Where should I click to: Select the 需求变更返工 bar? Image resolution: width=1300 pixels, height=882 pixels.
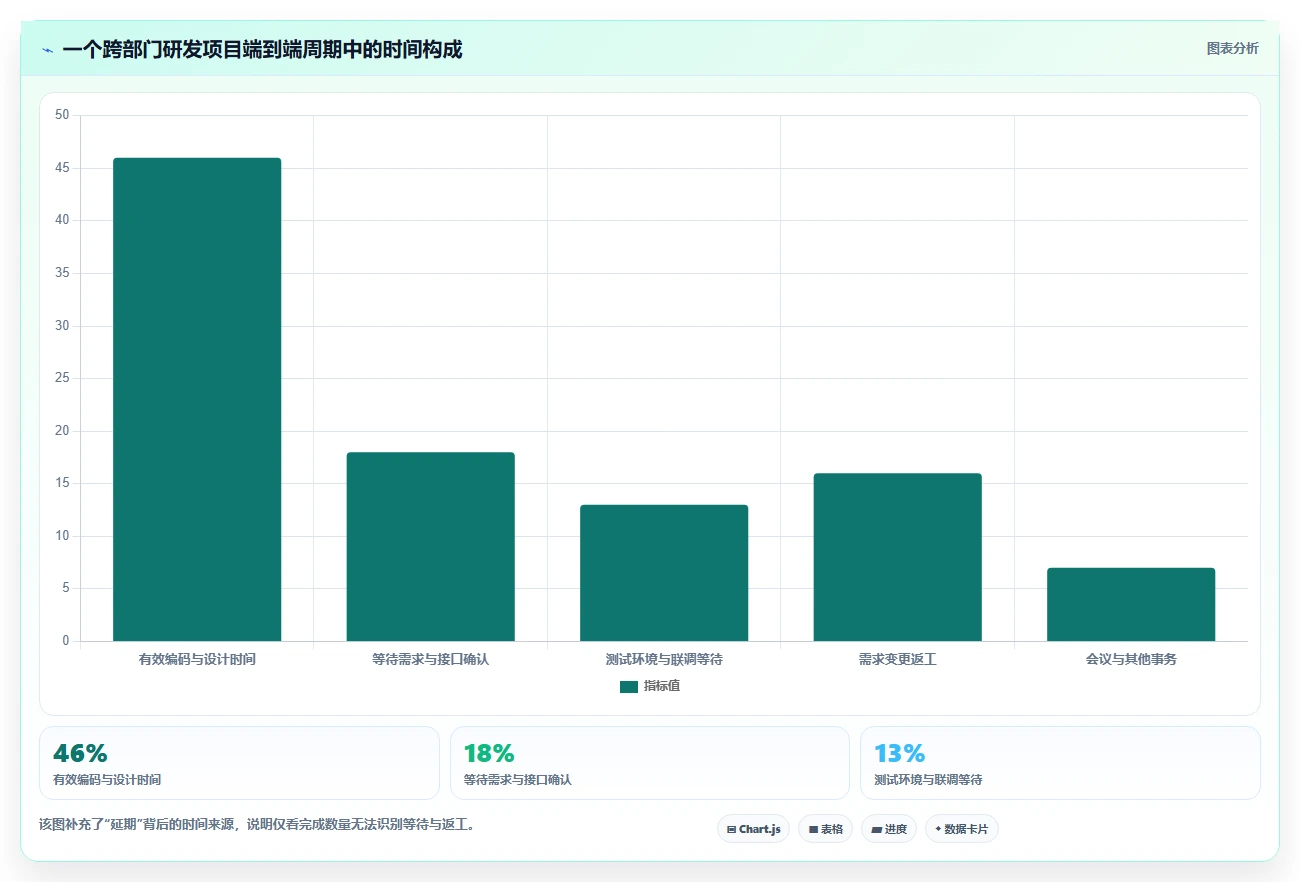coord(897,557)
